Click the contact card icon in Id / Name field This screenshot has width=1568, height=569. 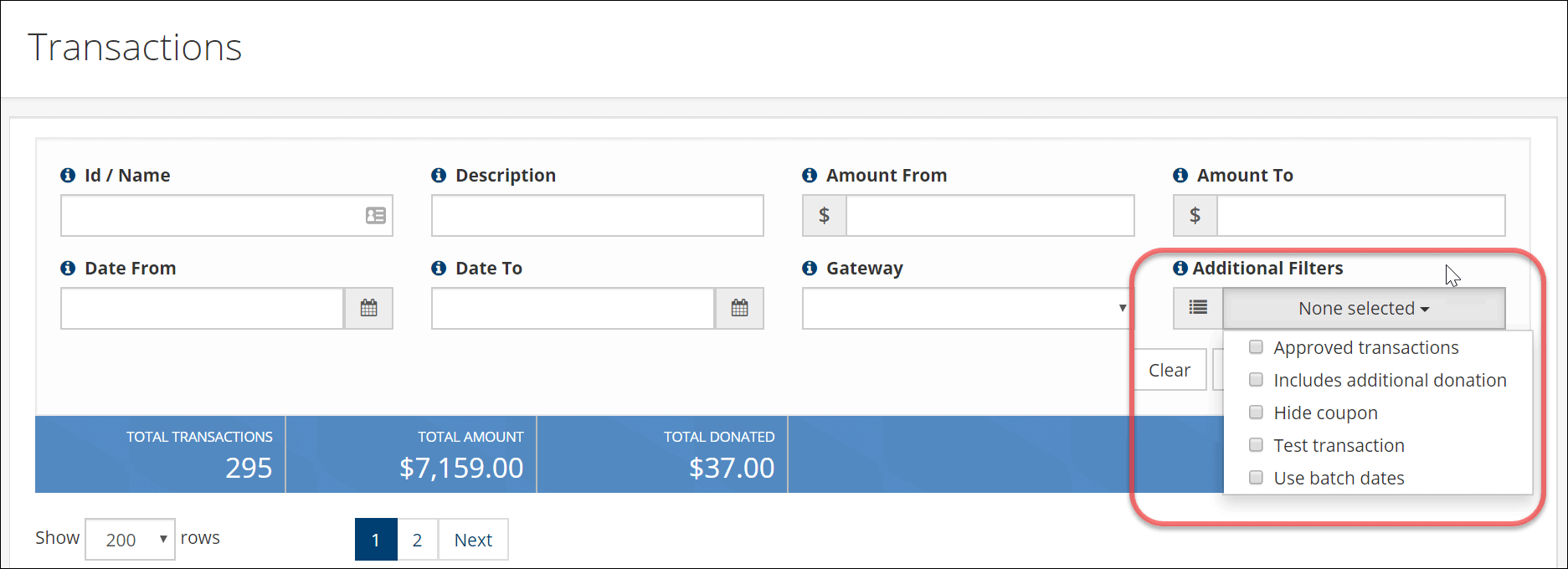(x=376, y=216)
